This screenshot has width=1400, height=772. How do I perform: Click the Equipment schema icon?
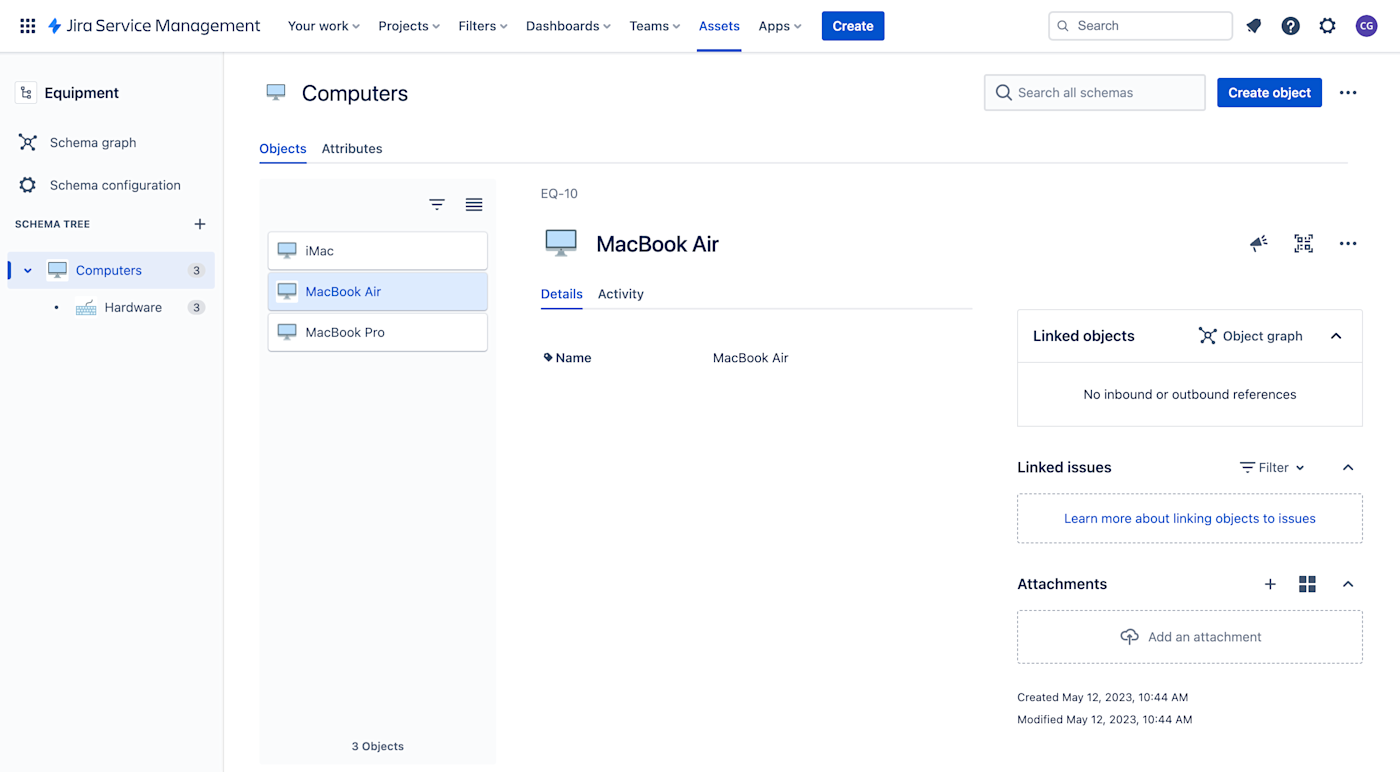pos(26,93)
